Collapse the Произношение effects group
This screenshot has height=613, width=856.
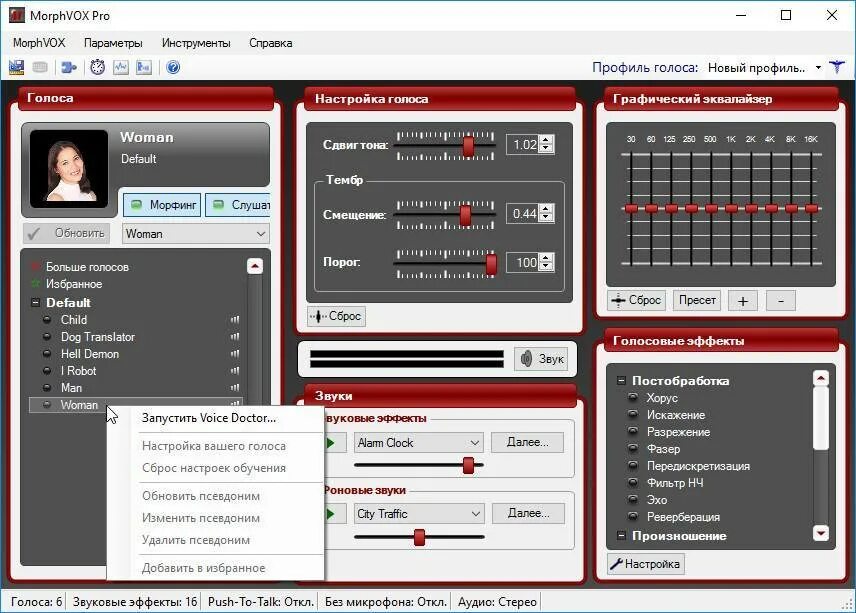click(621, 535)
